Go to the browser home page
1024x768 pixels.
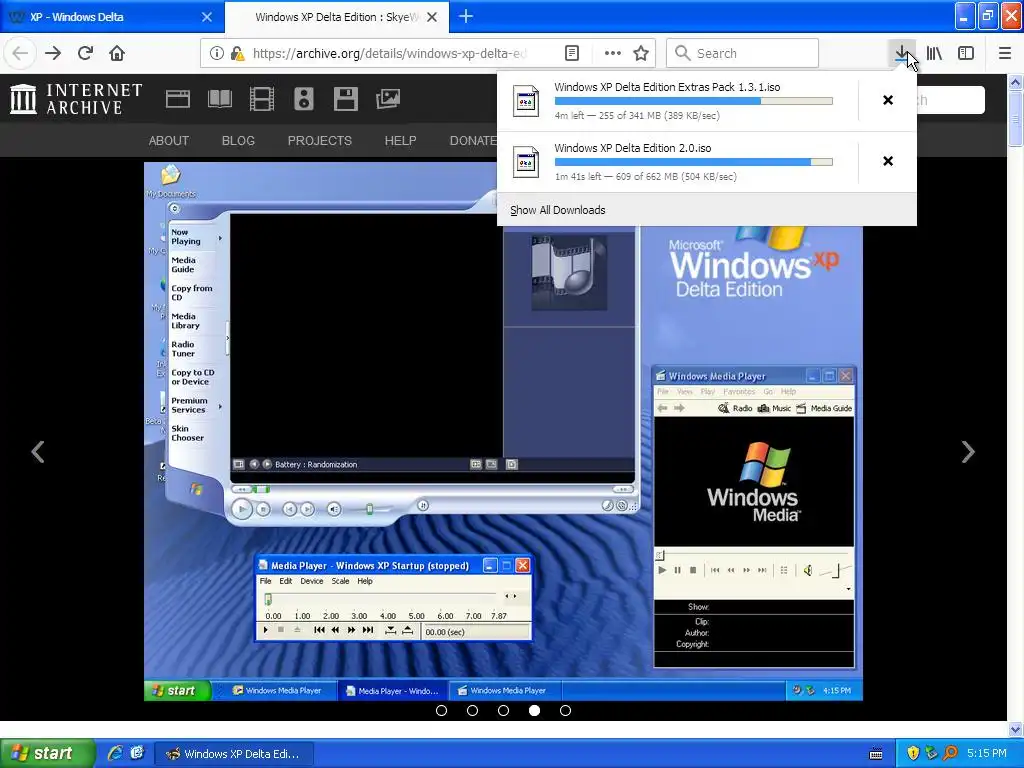coord(117,53)
